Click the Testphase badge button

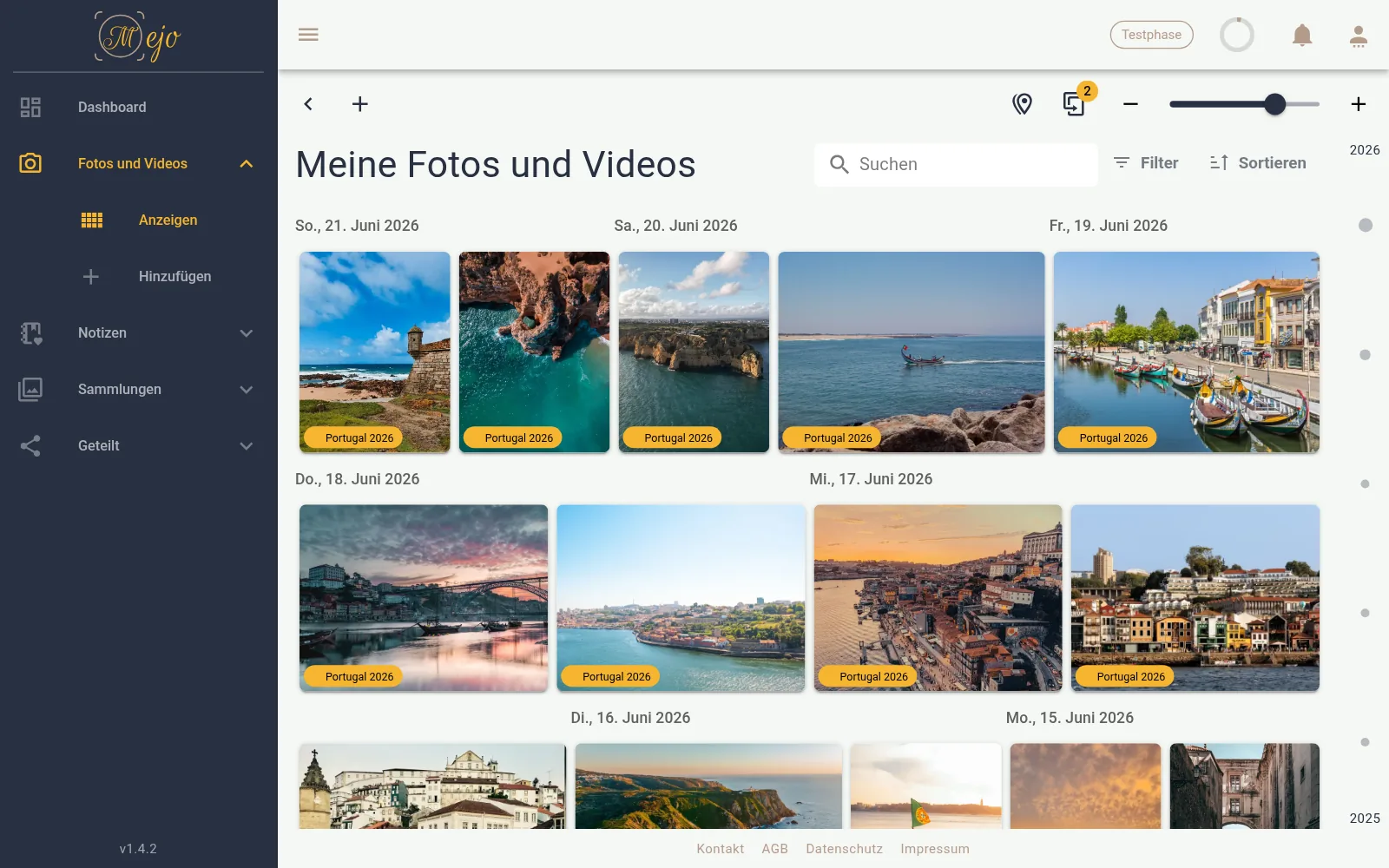pyautogui.click(x=1151, y=35)
